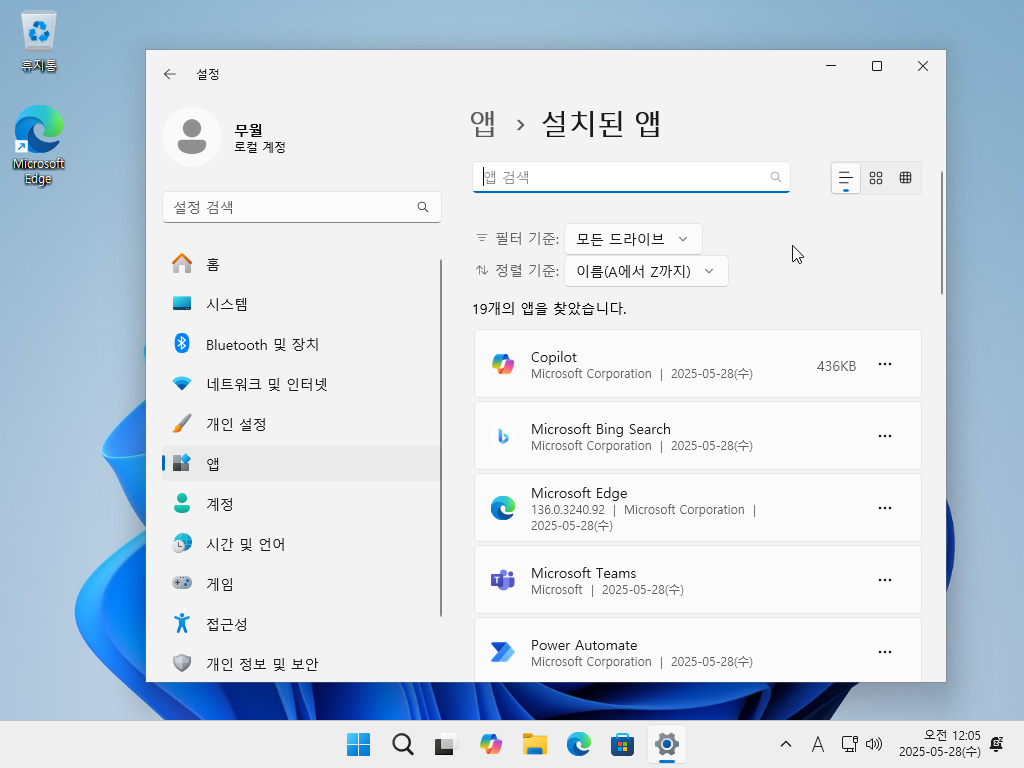Screen dimensions: 1024x768
Task: Click the Power Automate app icon
Action: (503, 652)
